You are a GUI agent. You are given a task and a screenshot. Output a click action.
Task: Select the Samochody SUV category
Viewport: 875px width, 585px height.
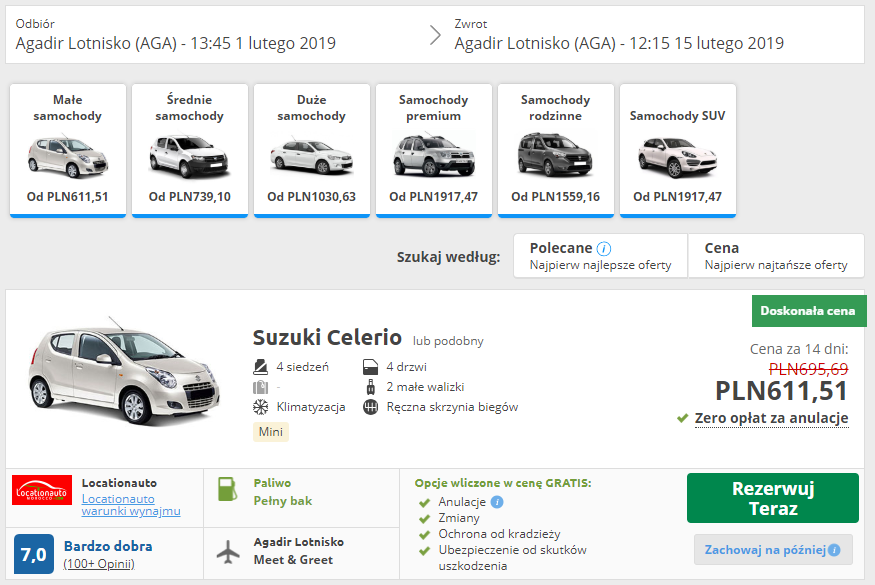[678, 149]
